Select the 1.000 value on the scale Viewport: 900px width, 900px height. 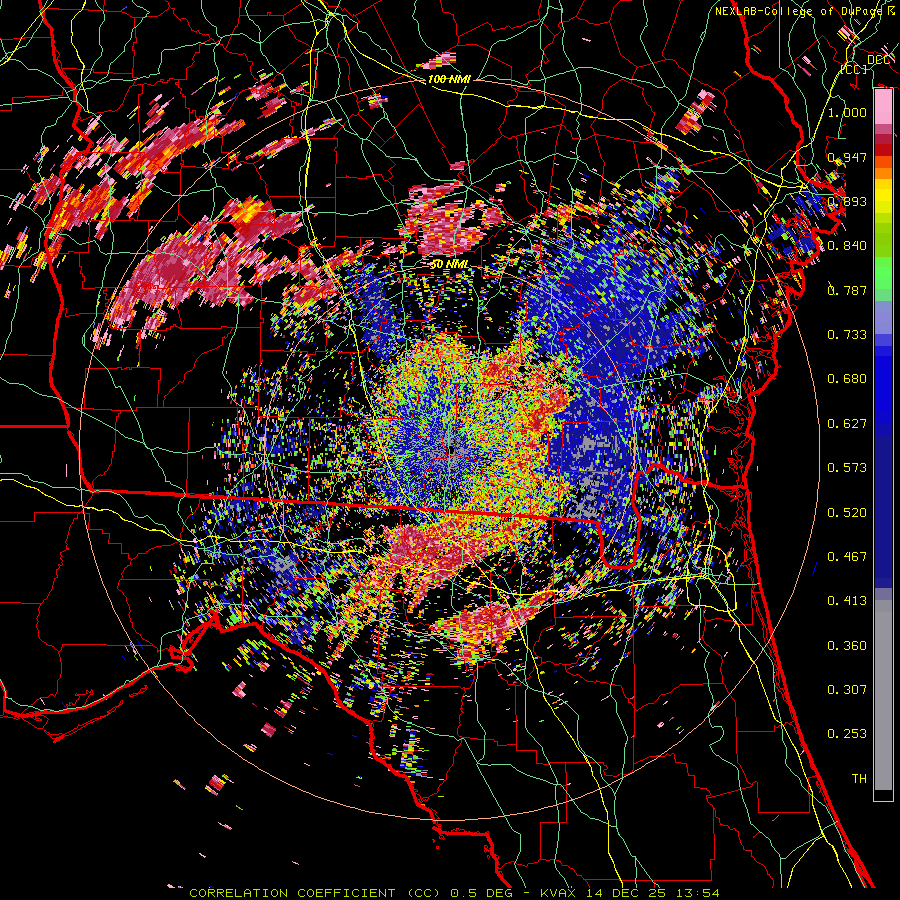[847, 112]
